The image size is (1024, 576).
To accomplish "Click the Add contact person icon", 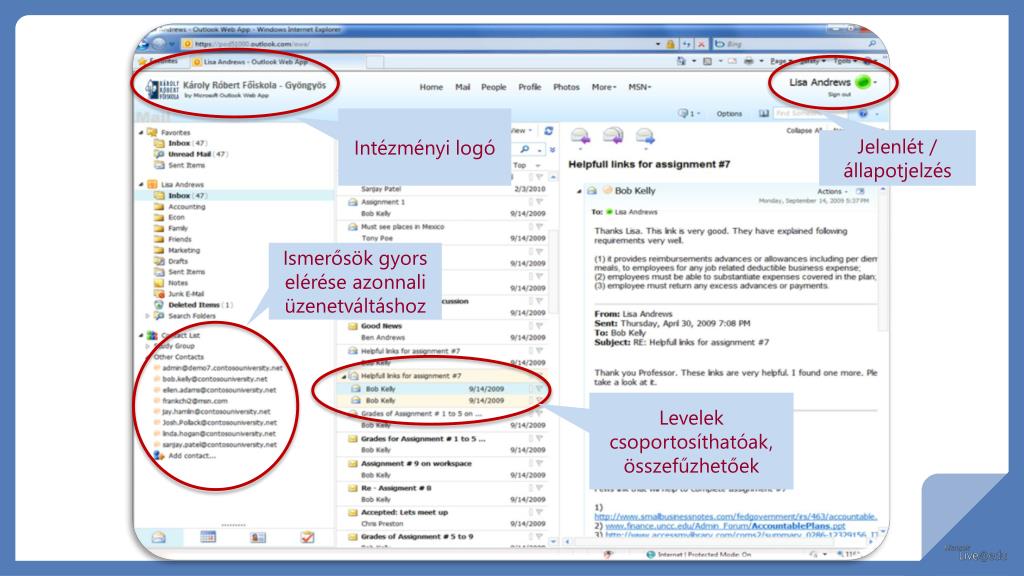I will pyautogui.click(x=159, y=456).
